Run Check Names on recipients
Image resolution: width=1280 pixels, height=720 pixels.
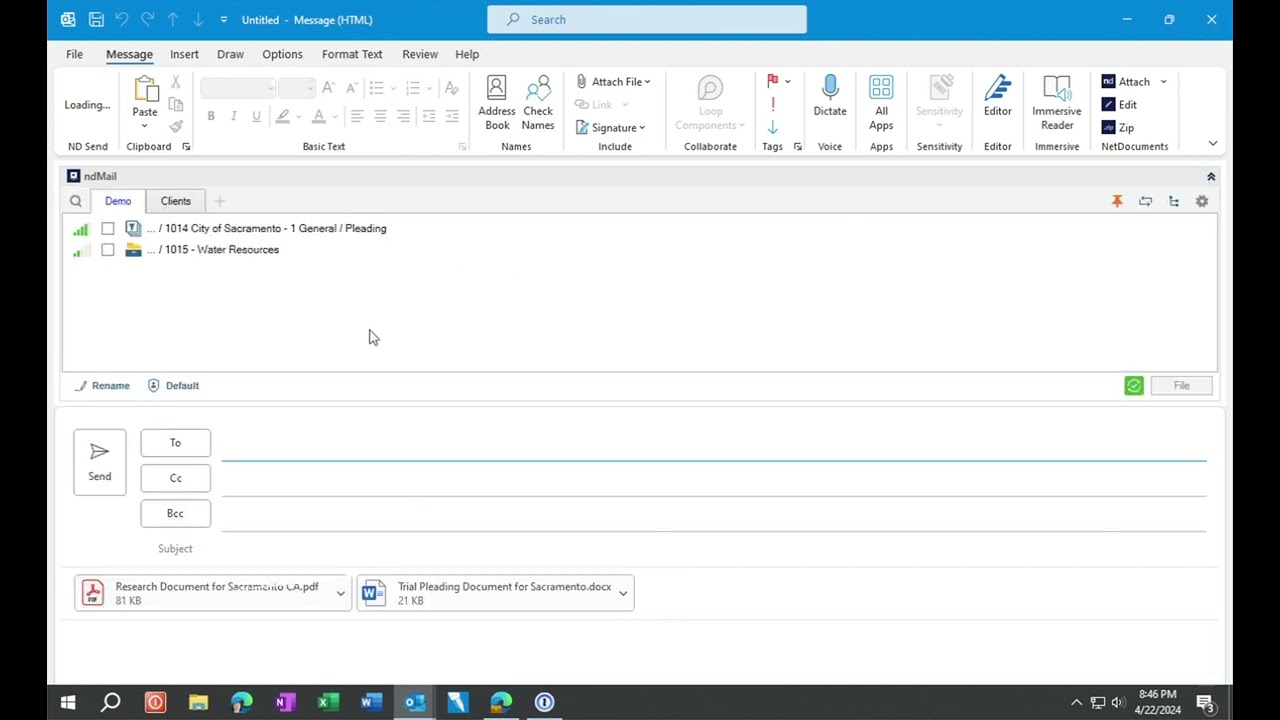coord(537,103)
